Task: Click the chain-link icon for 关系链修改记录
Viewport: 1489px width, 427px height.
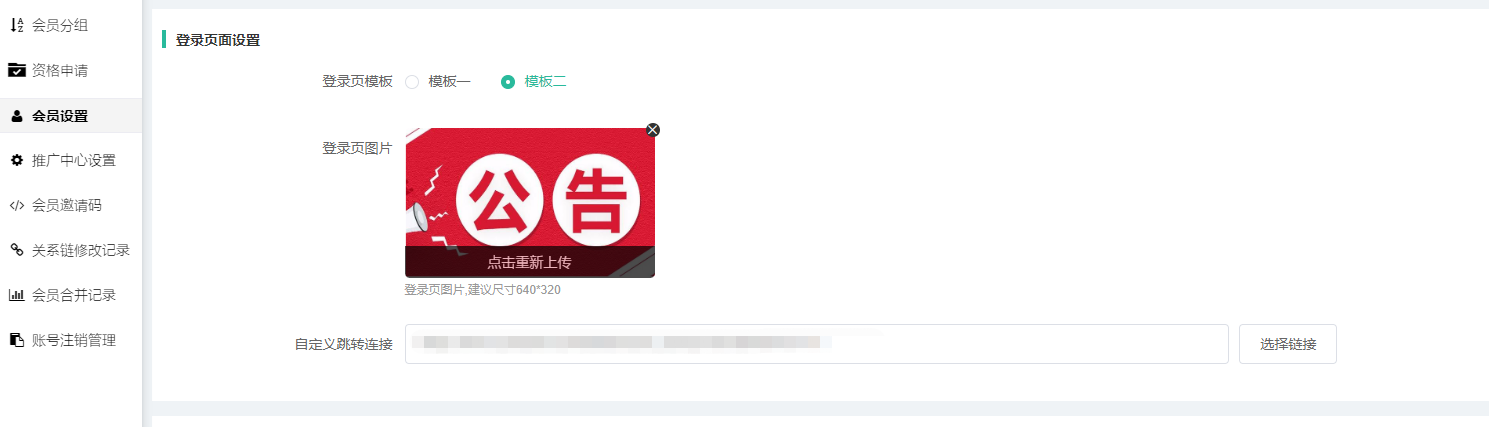Action: (x=16, y=250)
